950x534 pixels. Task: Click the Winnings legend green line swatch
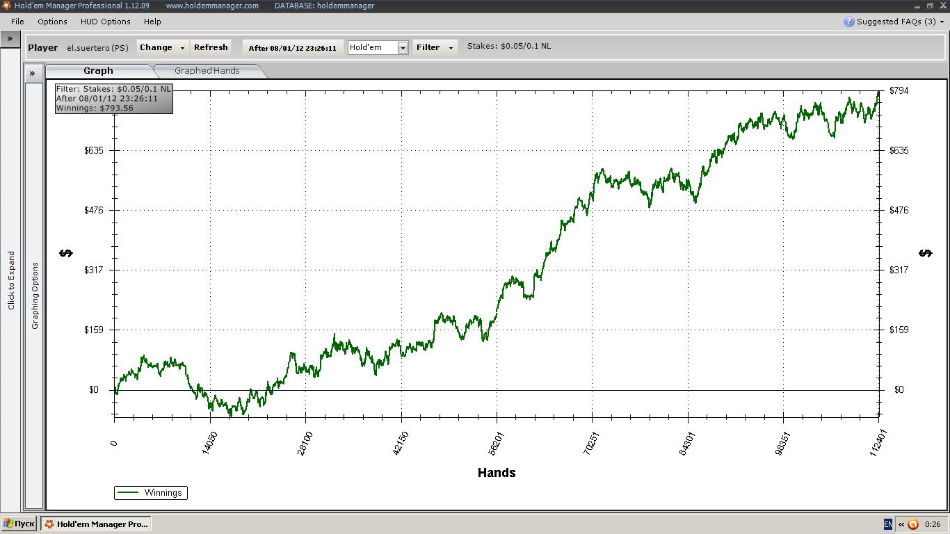coord(129,492)
